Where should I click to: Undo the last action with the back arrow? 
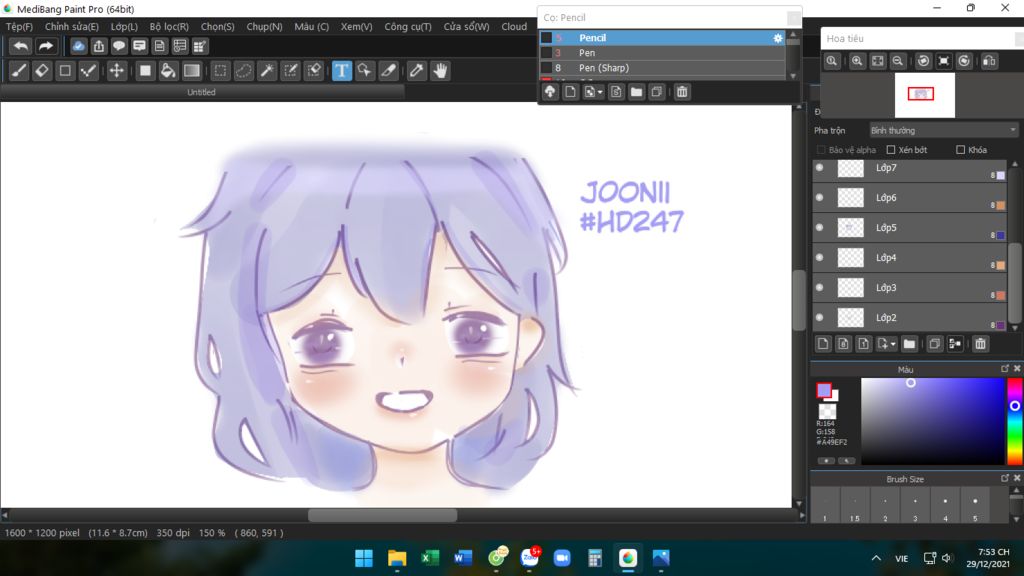coord(21,46)
